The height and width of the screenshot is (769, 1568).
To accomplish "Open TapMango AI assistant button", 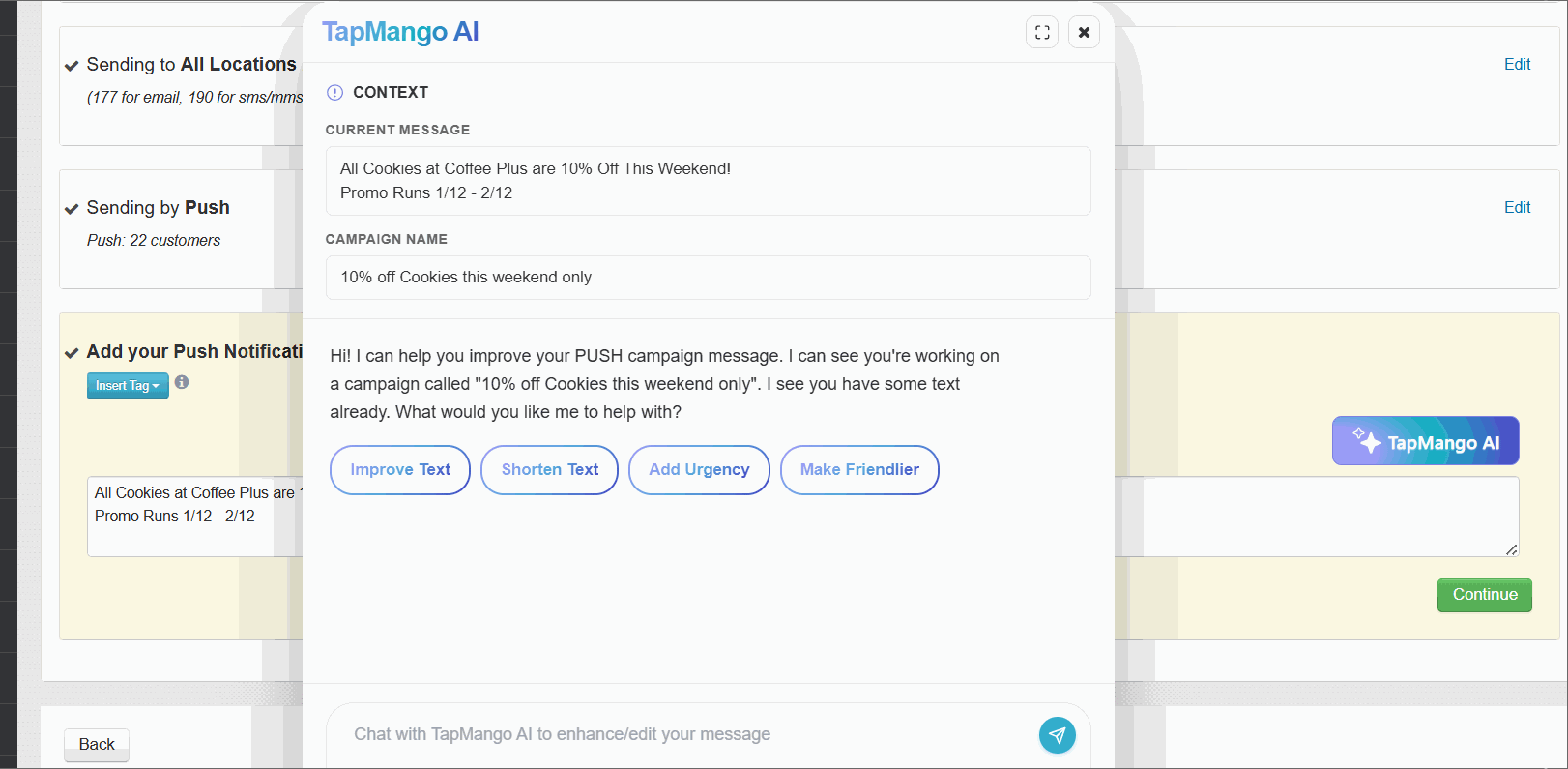I will [1426, 441].
